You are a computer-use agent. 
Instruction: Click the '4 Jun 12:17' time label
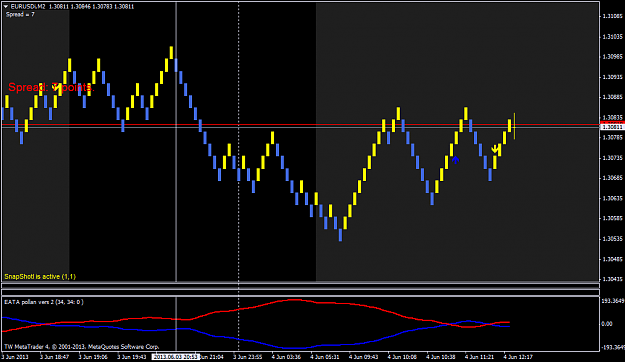pyautogui.click(x=519, y=357)
